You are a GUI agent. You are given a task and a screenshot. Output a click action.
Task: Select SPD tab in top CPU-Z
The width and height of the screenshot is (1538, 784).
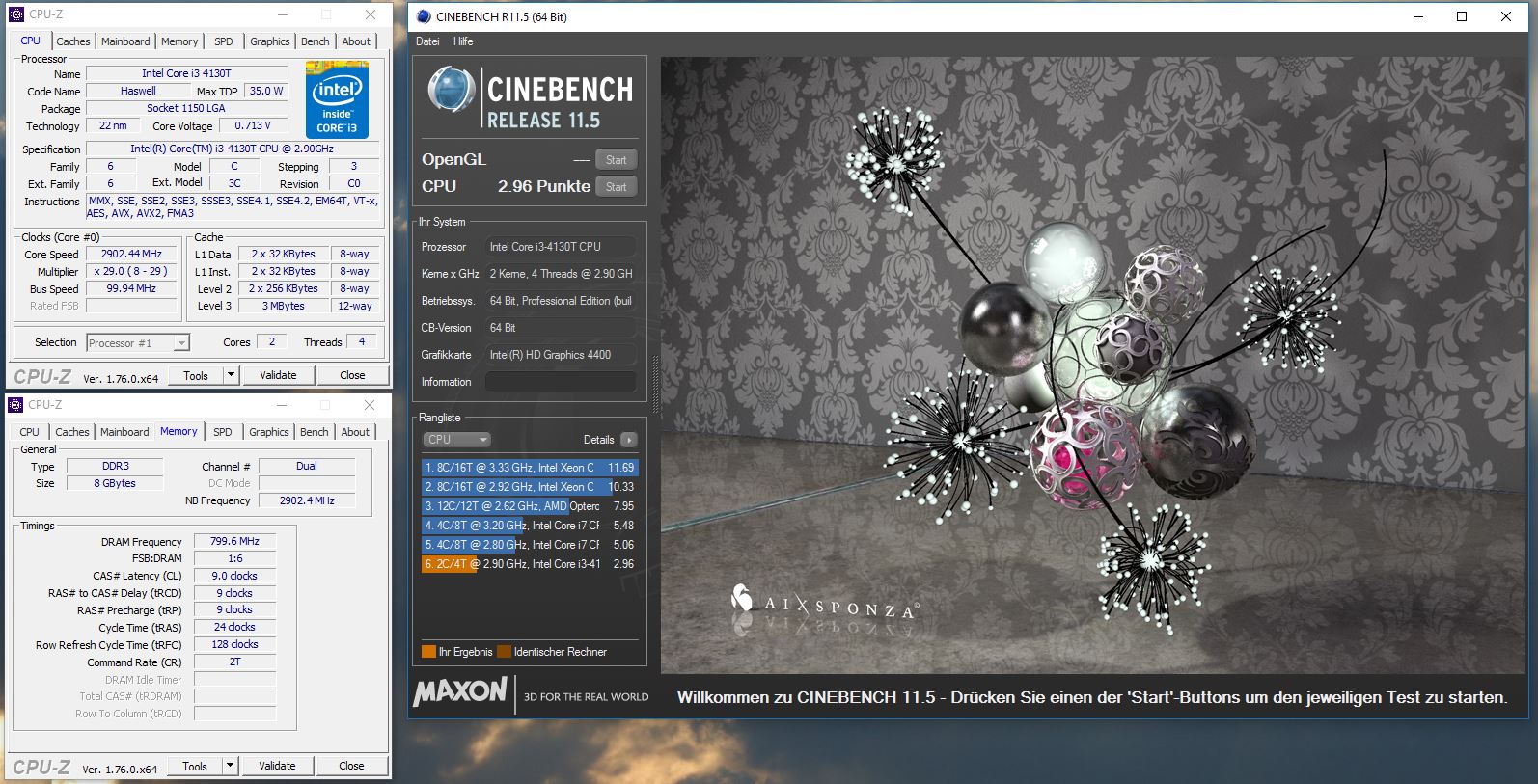click(x=223, y=41)
